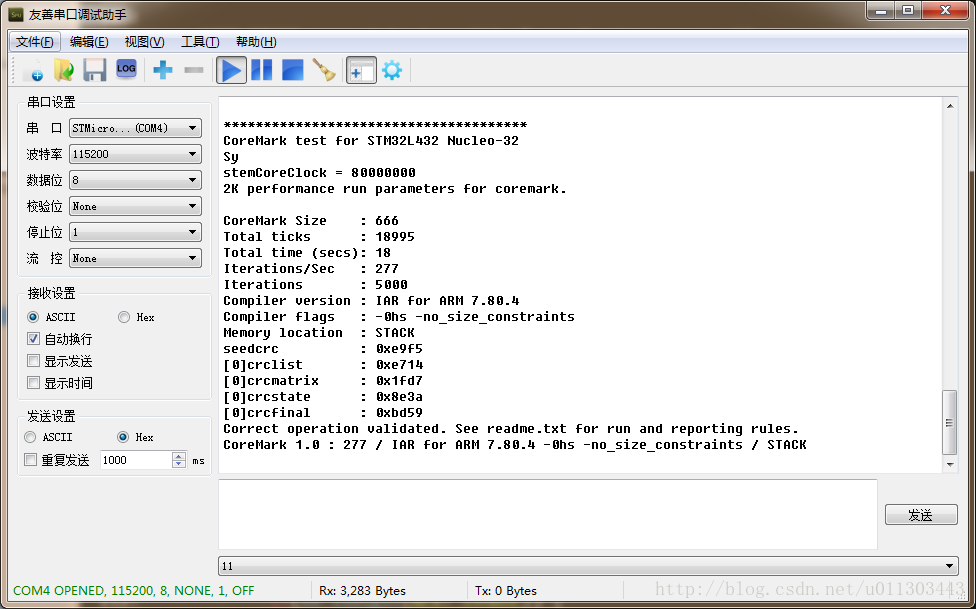Open the stop bits (停止位) dropdown

pyautogui.click(x=135, y=232)
